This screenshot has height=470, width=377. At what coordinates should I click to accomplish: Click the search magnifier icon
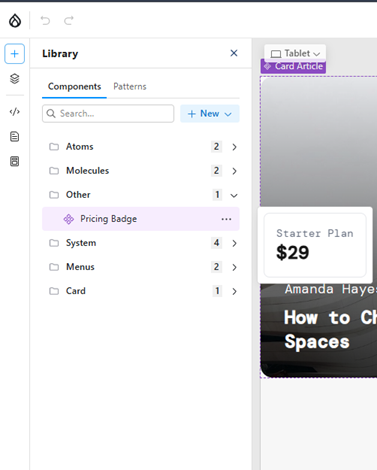51,114
